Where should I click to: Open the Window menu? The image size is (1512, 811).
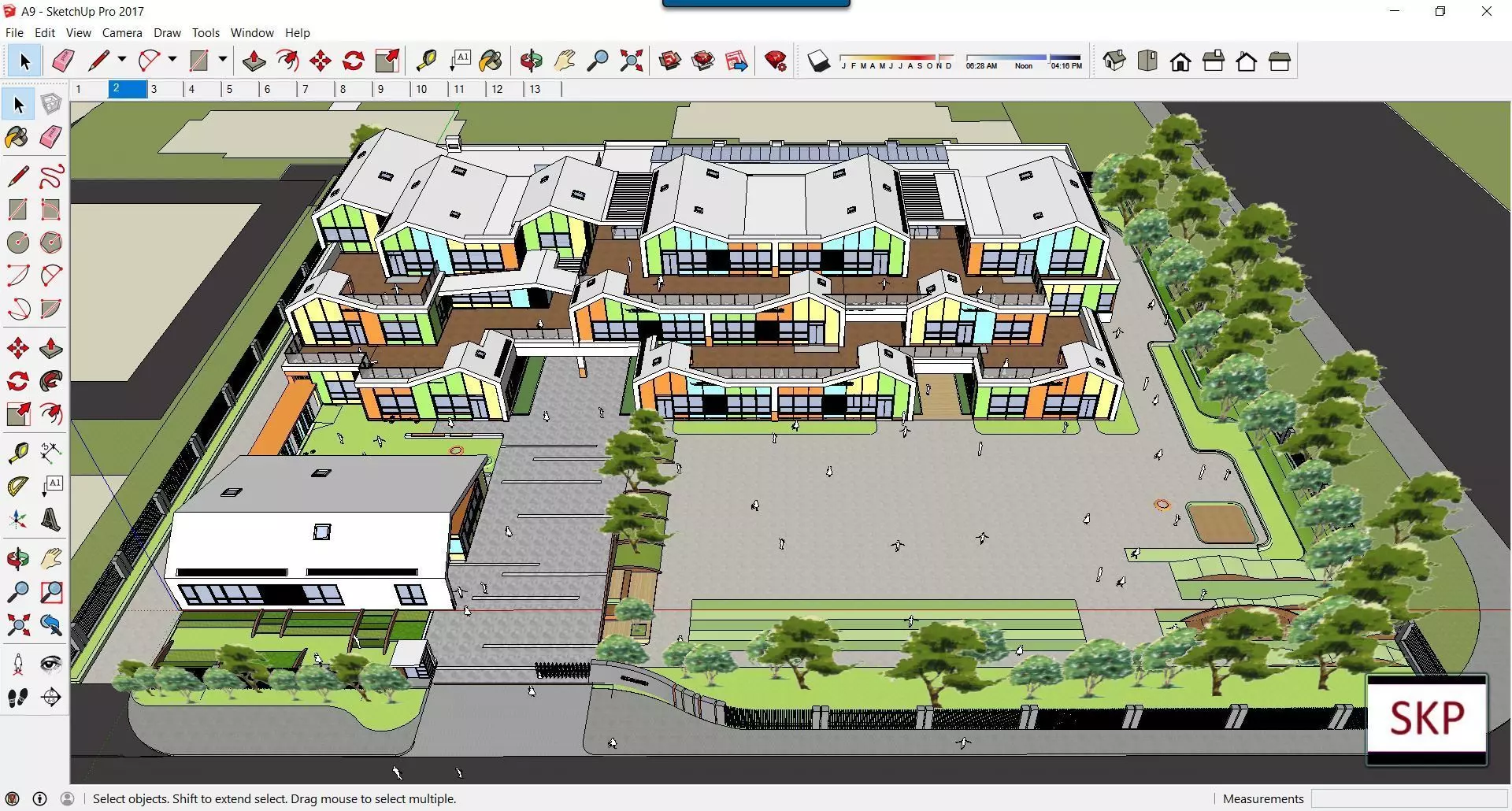click(252, 32)
